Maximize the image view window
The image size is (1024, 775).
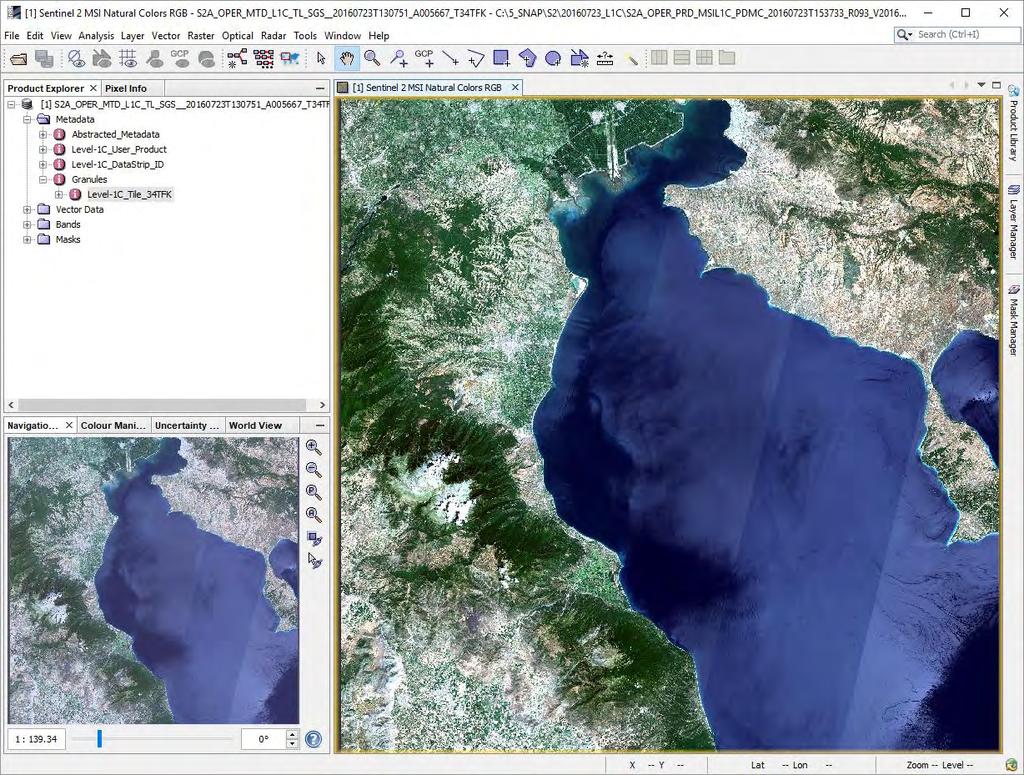click(997, 85)
